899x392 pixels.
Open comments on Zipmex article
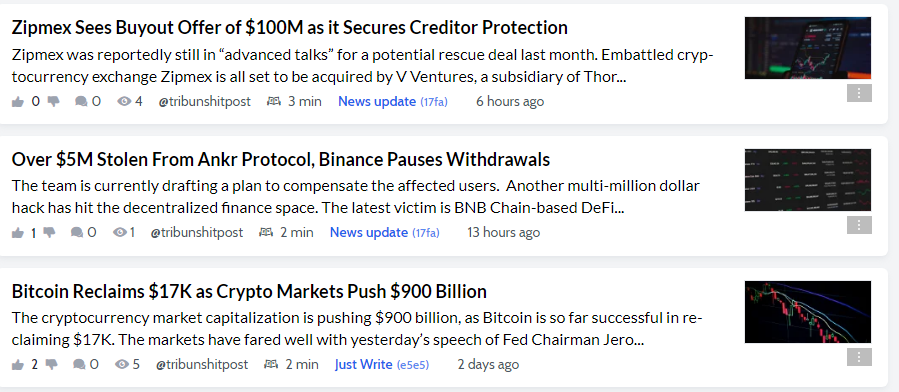click(81, 101)
